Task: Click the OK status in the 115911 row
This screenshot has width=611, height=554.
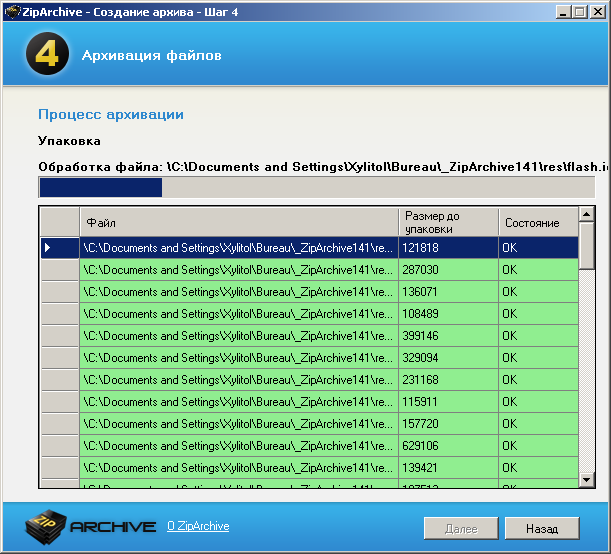Action: pyautogui.click(x=539, y=402)
